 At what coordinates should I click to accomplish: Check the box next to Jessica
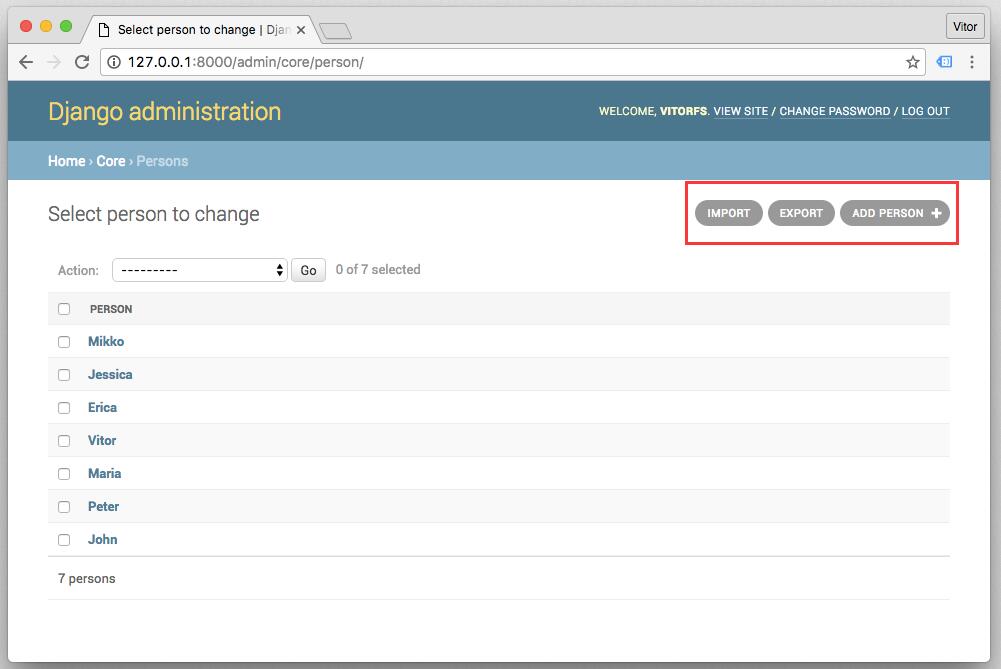click(64, 375)
